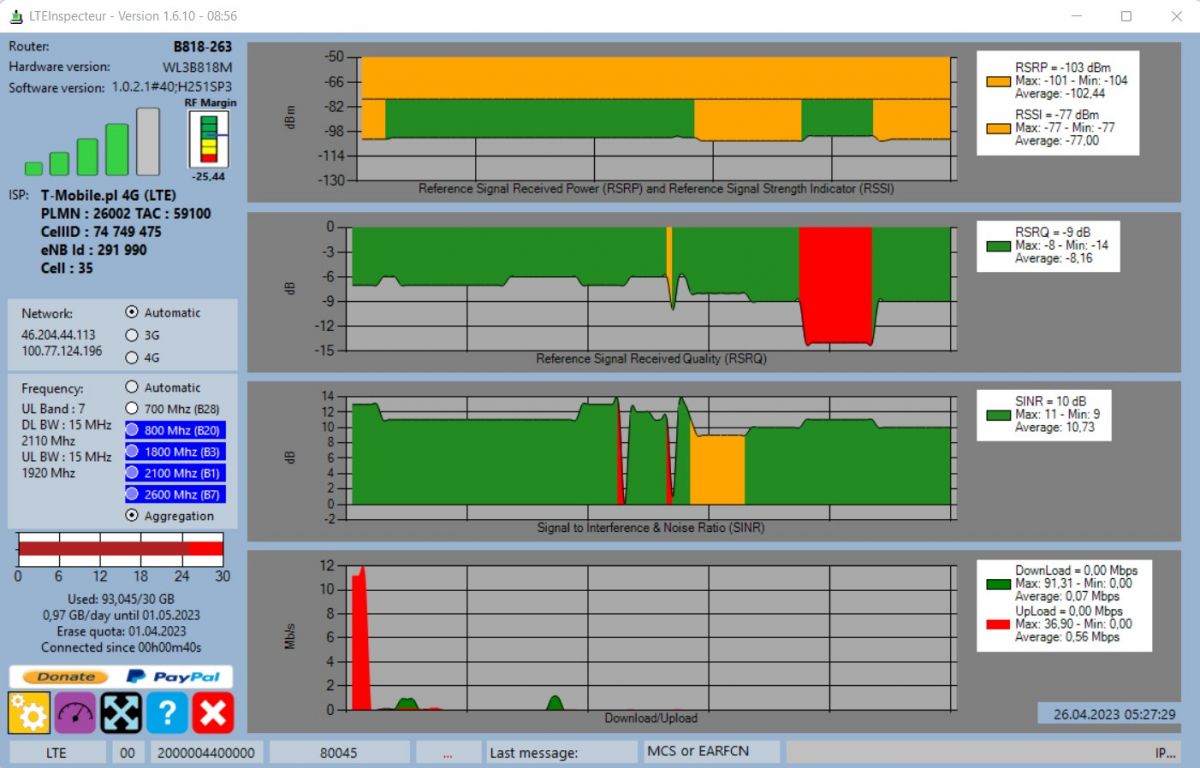This screenshot has width=1200, height=768.
Task: Toggle the 1800 Mhz (B3) band
Action: [x=175, y=451]
